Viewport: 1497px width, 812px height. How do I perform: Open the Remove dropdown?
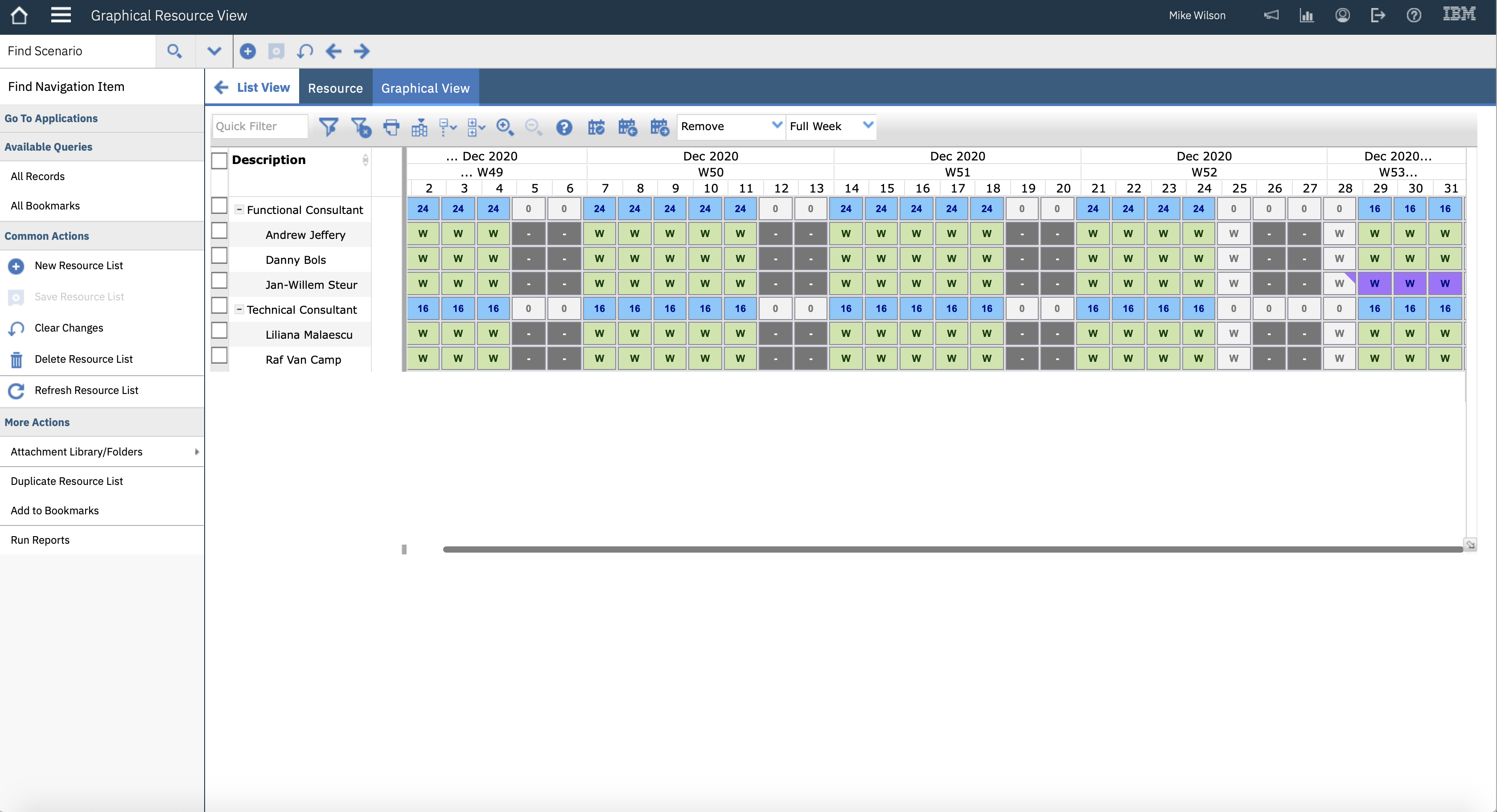731,126
